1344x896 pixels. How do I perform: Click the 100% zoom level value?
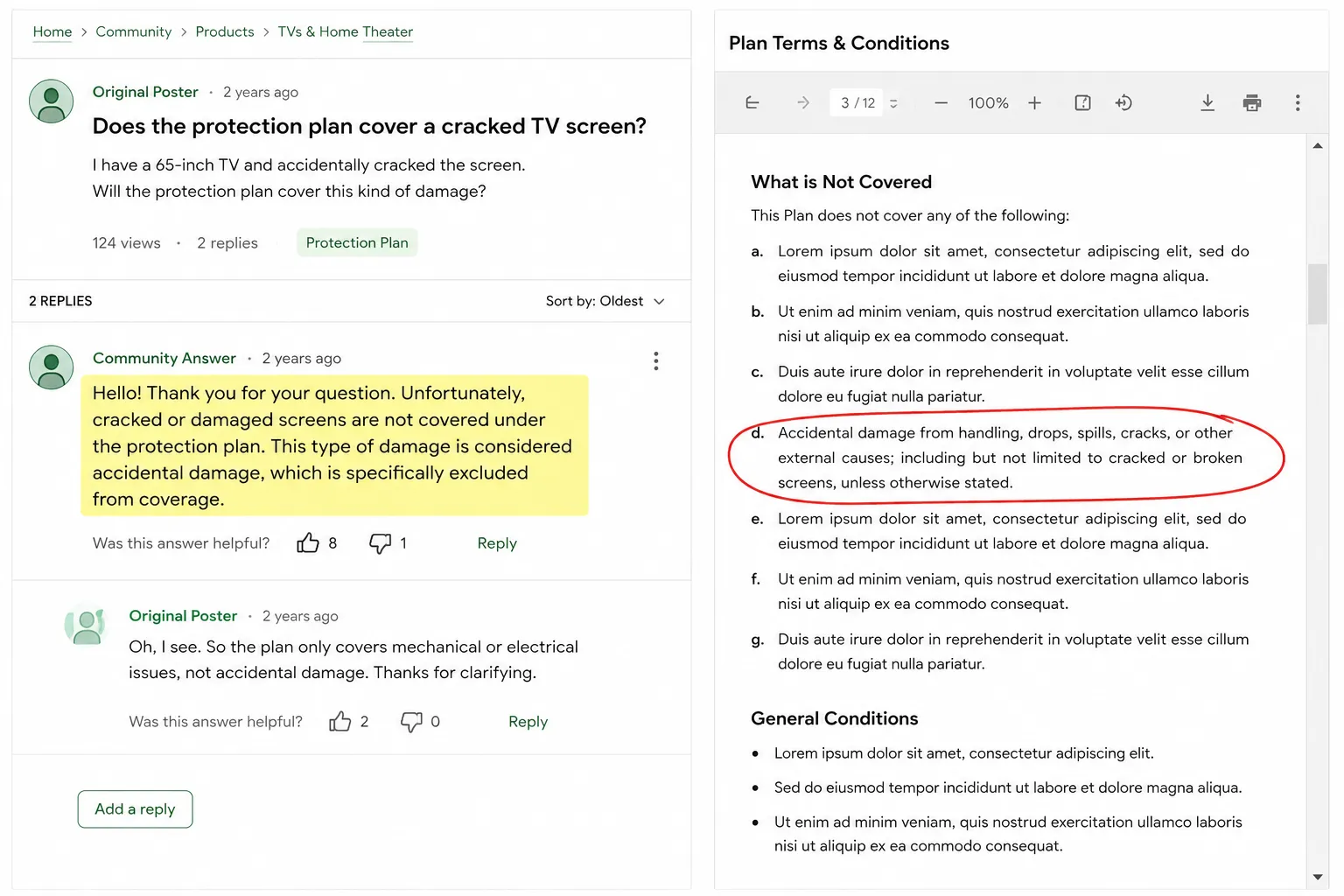point(988,103)
